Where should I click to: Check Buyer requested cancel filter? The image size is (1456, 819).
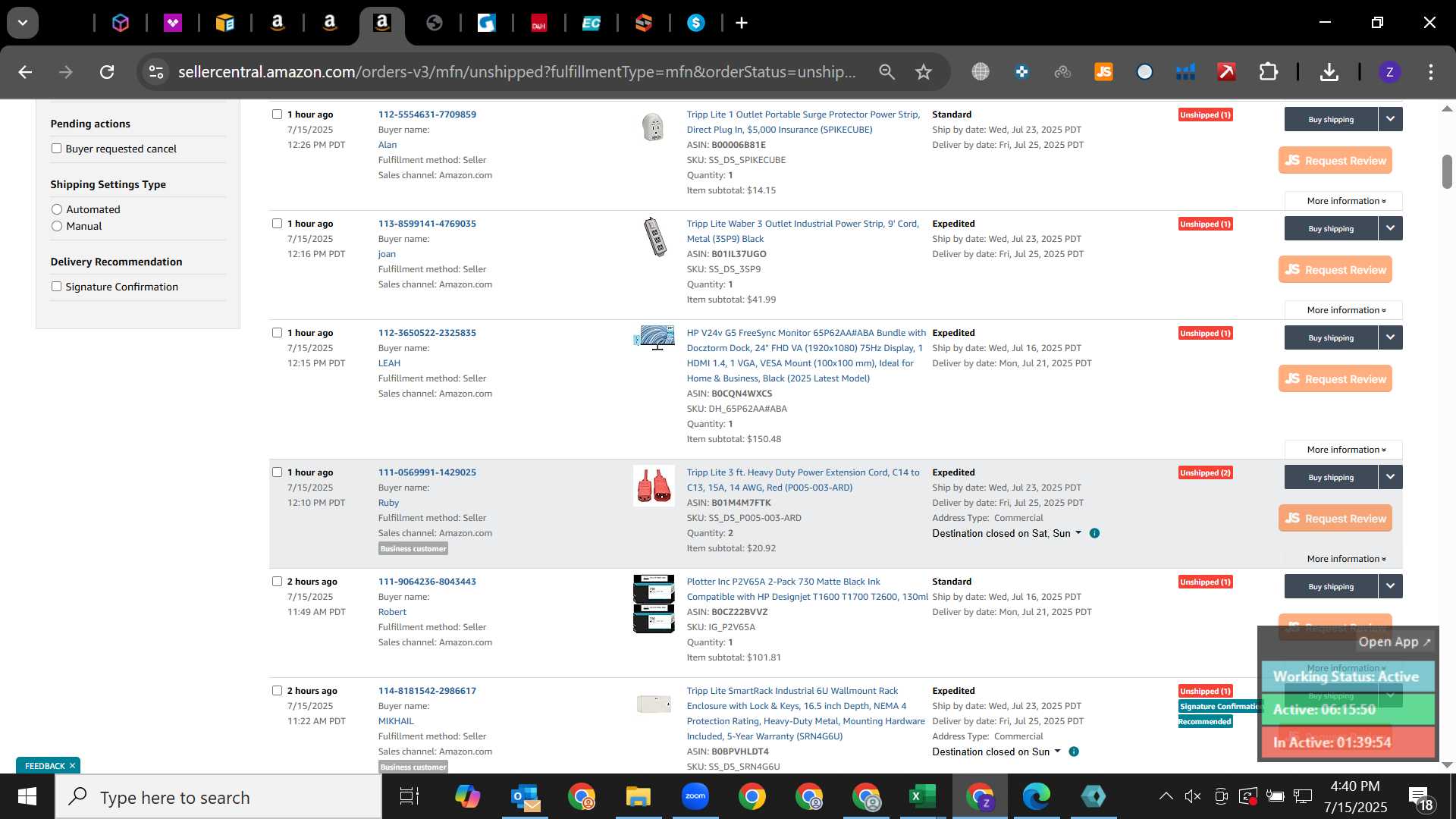56,149
